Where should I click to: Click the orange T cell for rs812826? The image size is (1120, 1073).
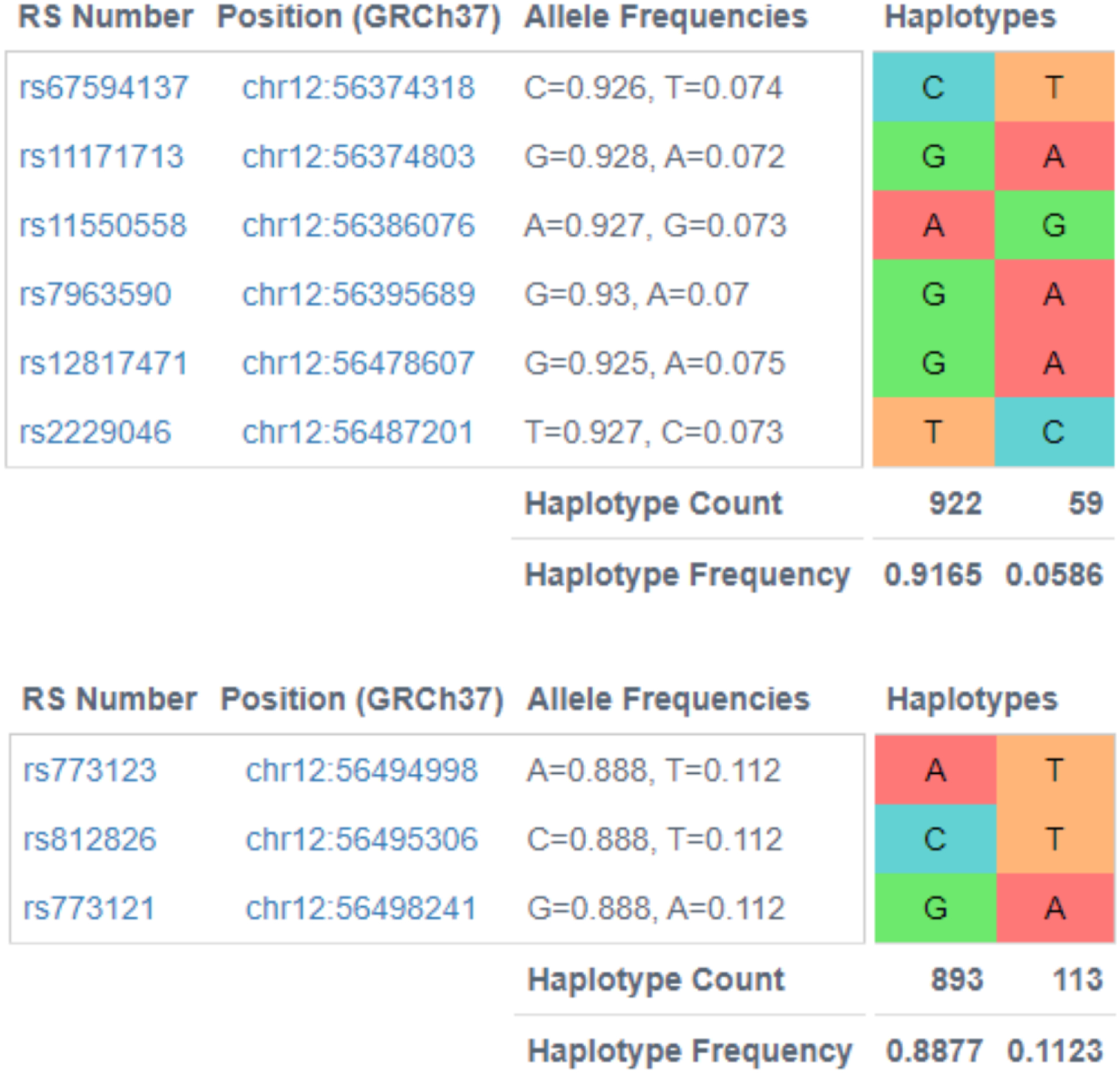point(1056,839)
